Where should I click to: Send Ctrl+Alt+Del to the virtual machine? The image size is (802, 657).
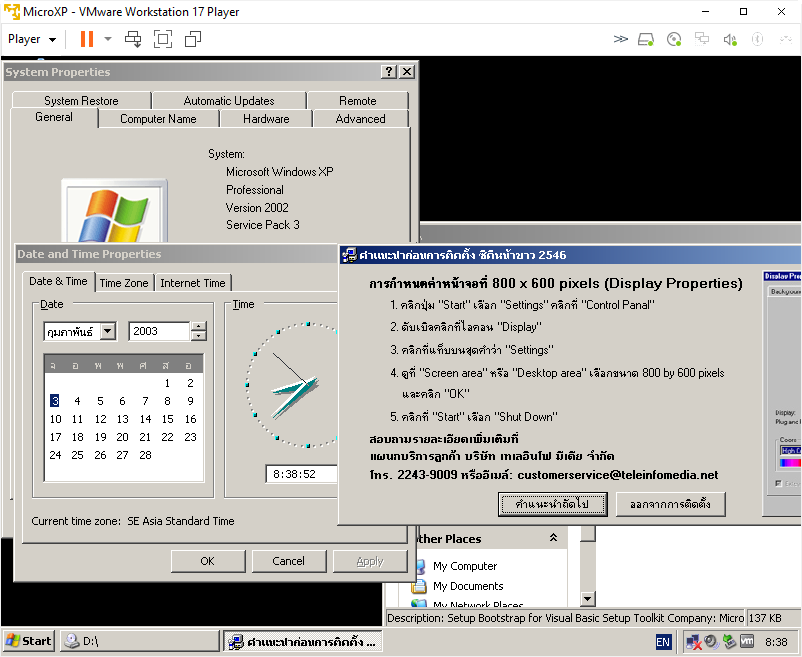(133, 39)
